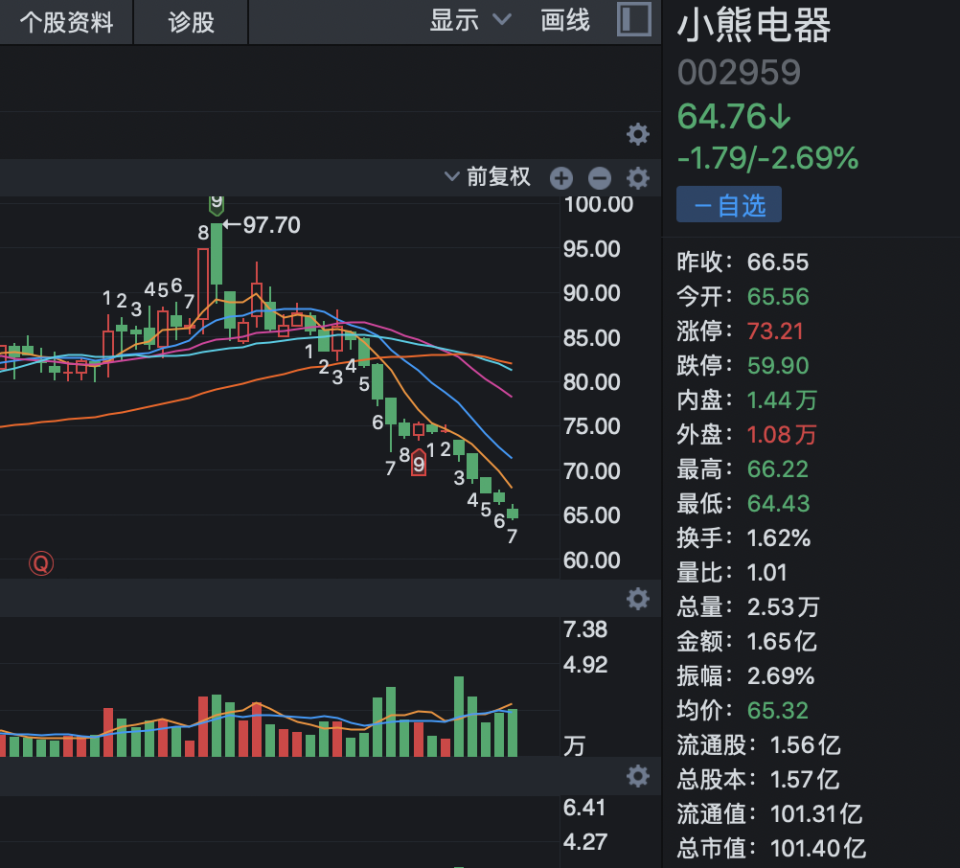Viewport: 960px width, 868px height.
Task: Open the 个股资料 tab
Action: point(66,23)
